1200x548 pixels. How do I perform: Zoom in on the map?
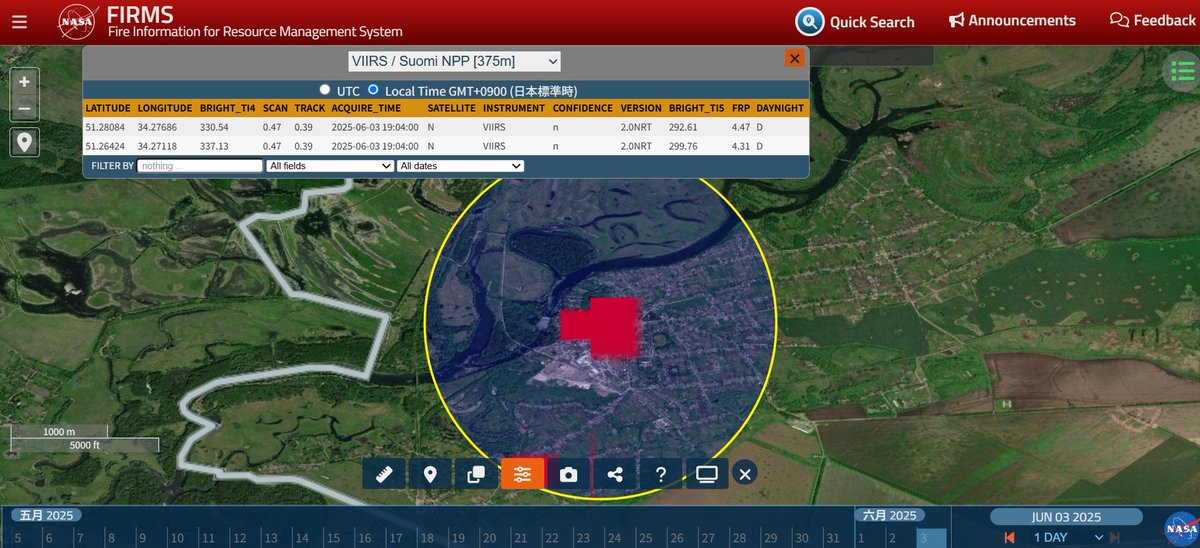[25, 82]
